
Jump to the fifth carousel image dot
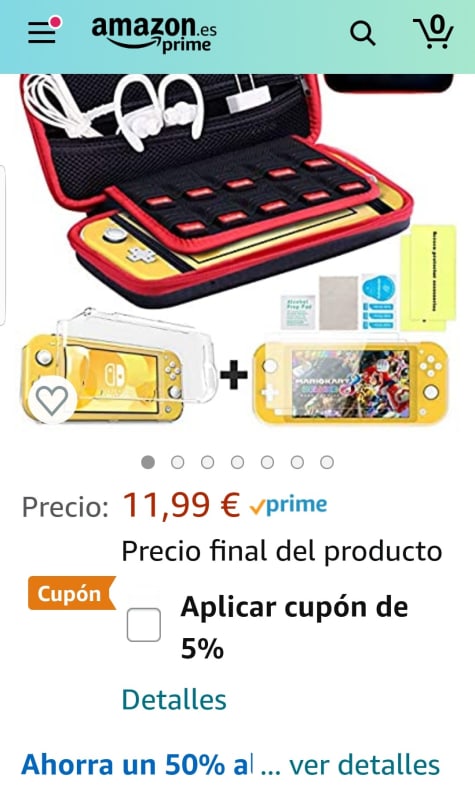[x=267, y=462]
